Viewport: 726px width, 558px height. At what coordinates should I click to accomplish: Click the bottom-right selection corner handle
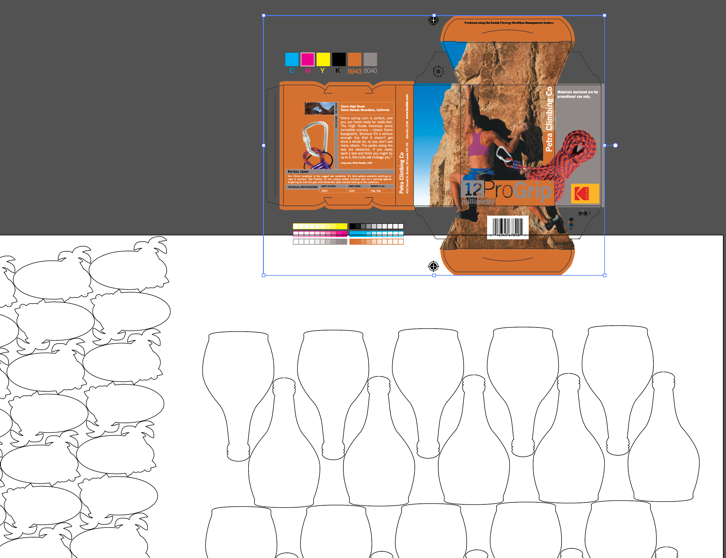(x=604, y=275)
